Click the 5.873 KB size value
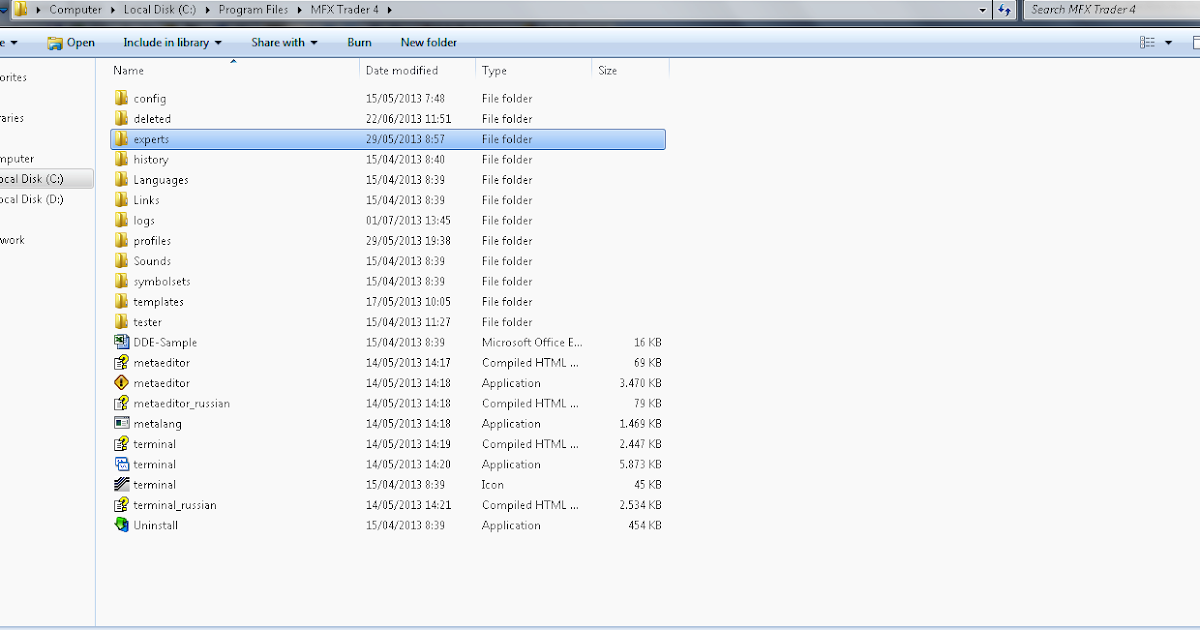 point(640,464)
